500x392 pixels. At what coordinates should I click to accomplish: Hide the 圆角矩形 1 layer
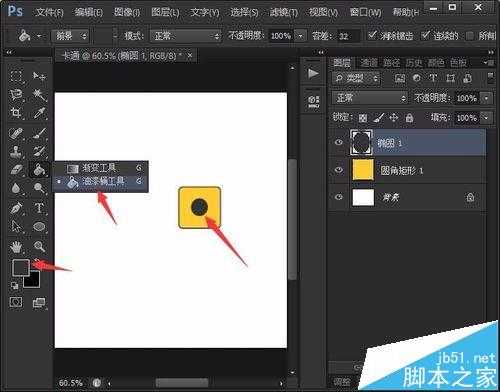click(x=339, y=170)
